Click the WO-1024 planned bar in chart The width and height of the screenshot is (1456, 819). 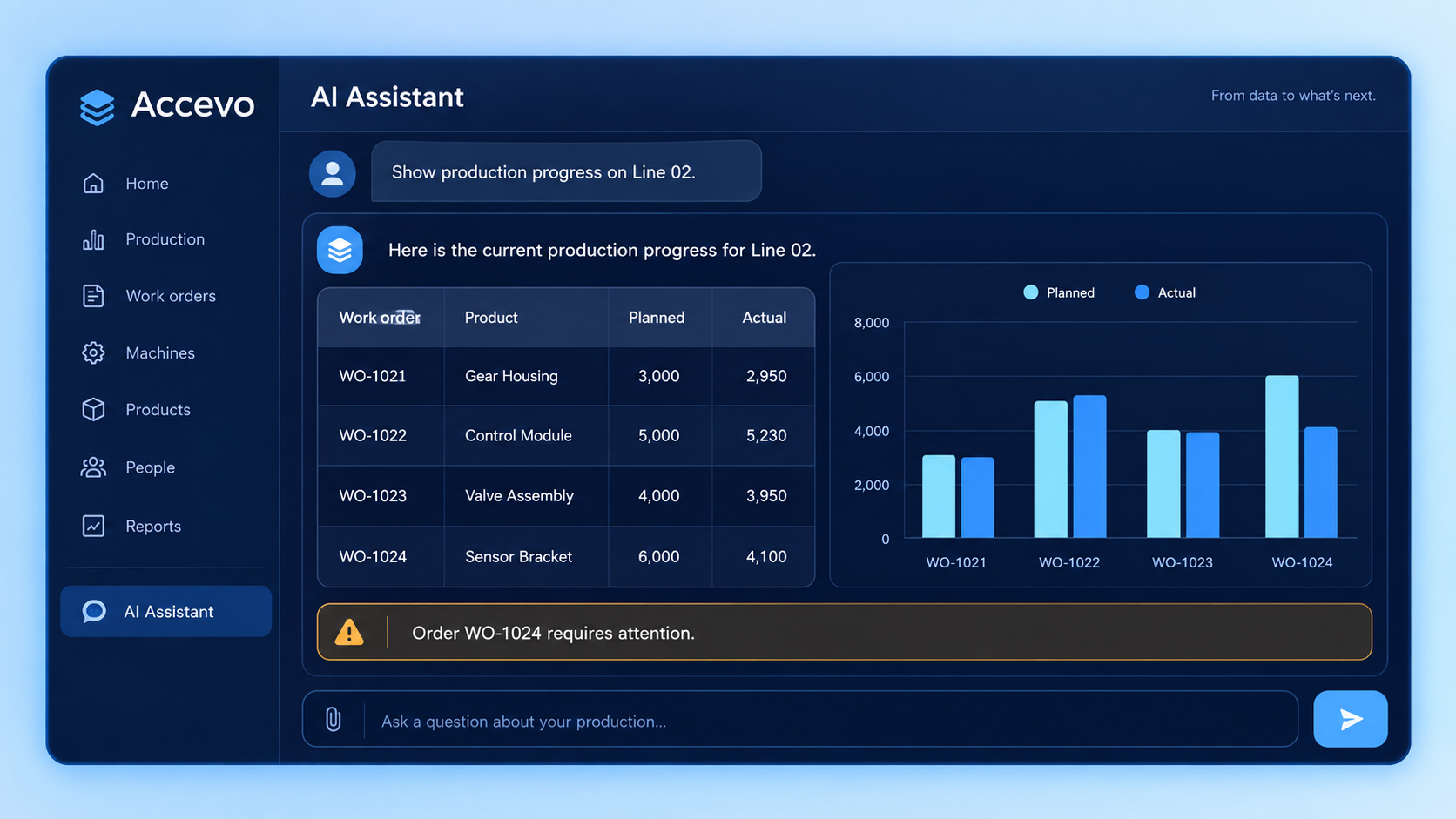pos(1282,456)
